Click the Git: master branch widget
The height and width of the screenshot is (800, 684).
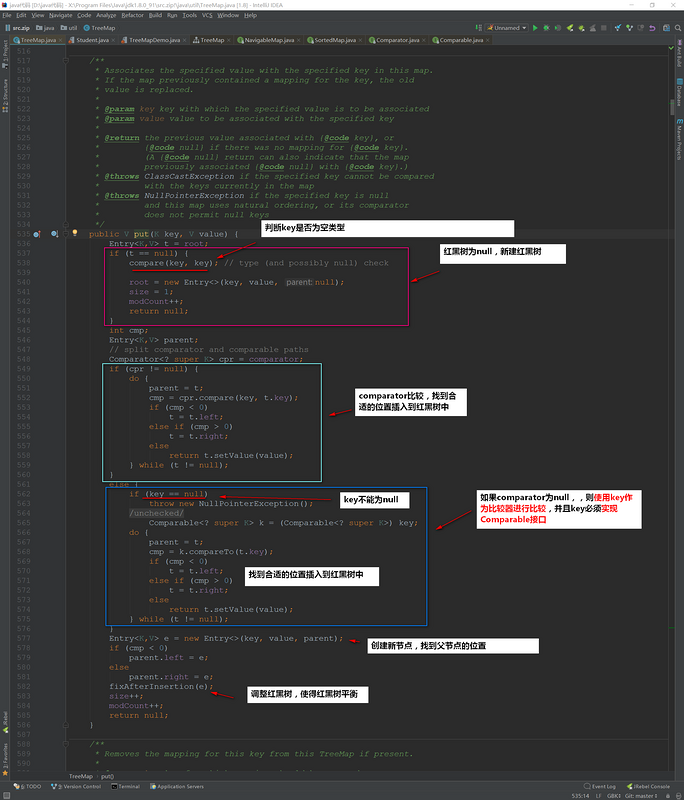click(641, 796)
